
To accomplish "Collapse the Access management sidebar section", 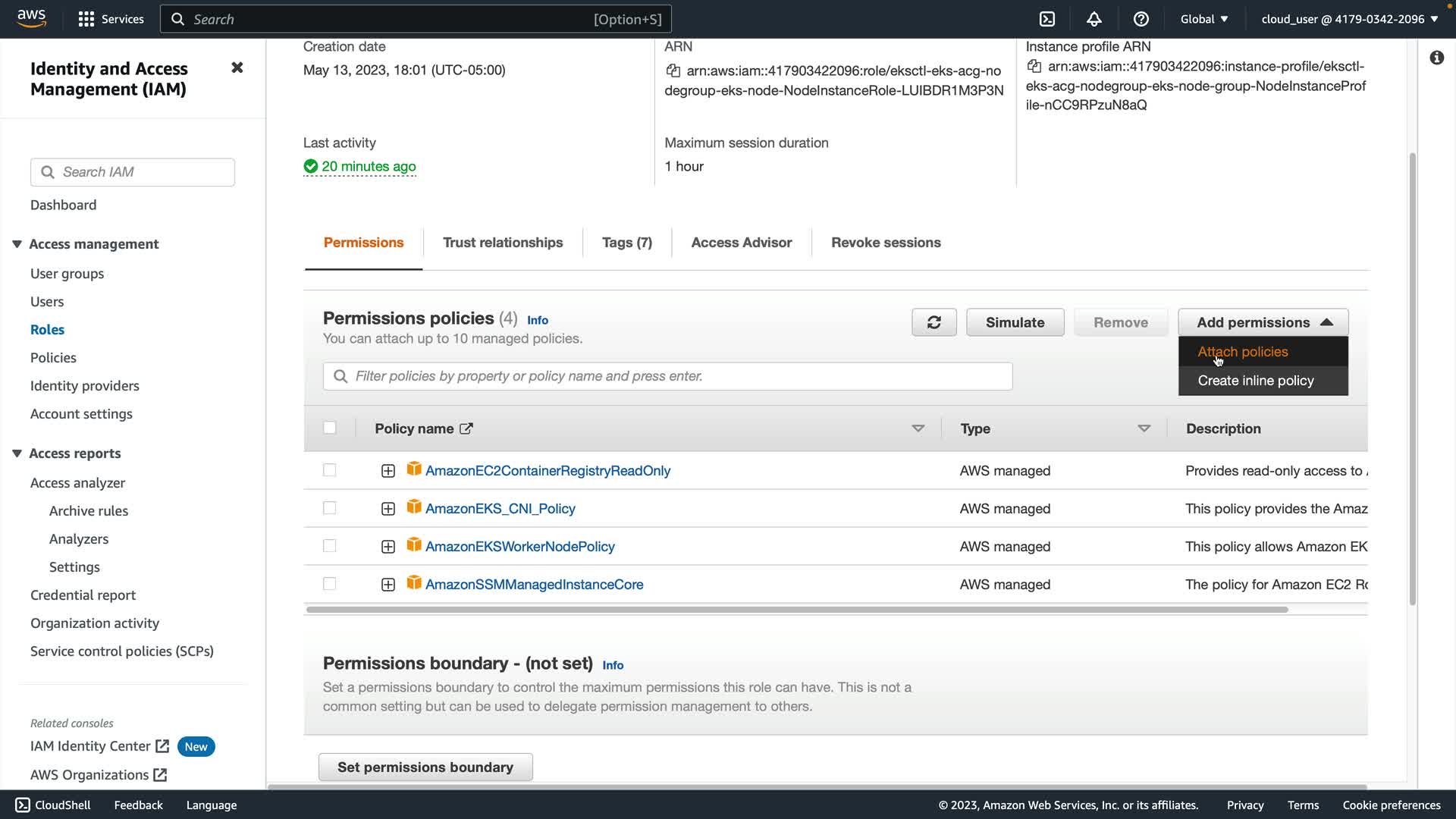I will tap(17, 244).
